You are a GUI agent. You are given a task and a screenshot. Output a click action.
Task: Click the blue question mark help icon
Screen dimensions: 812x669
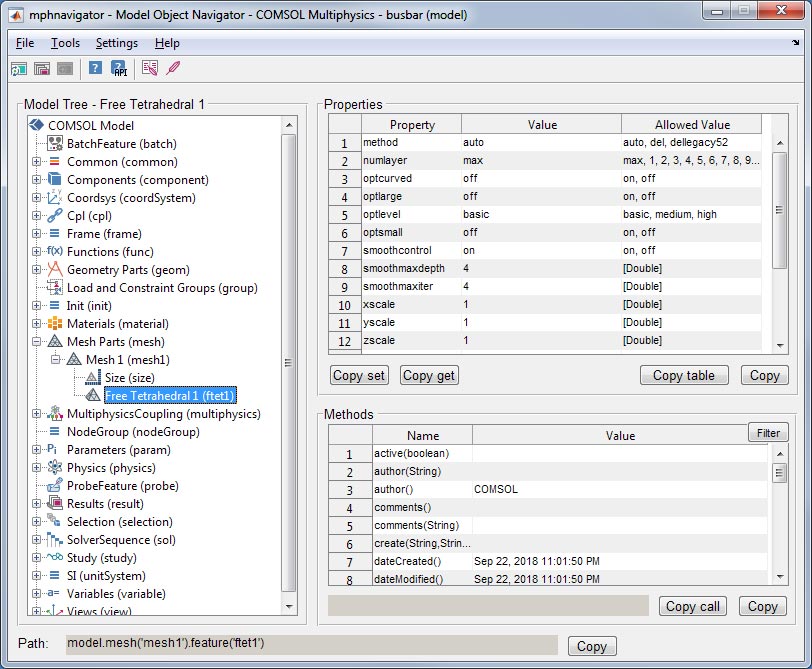point(95,69)
